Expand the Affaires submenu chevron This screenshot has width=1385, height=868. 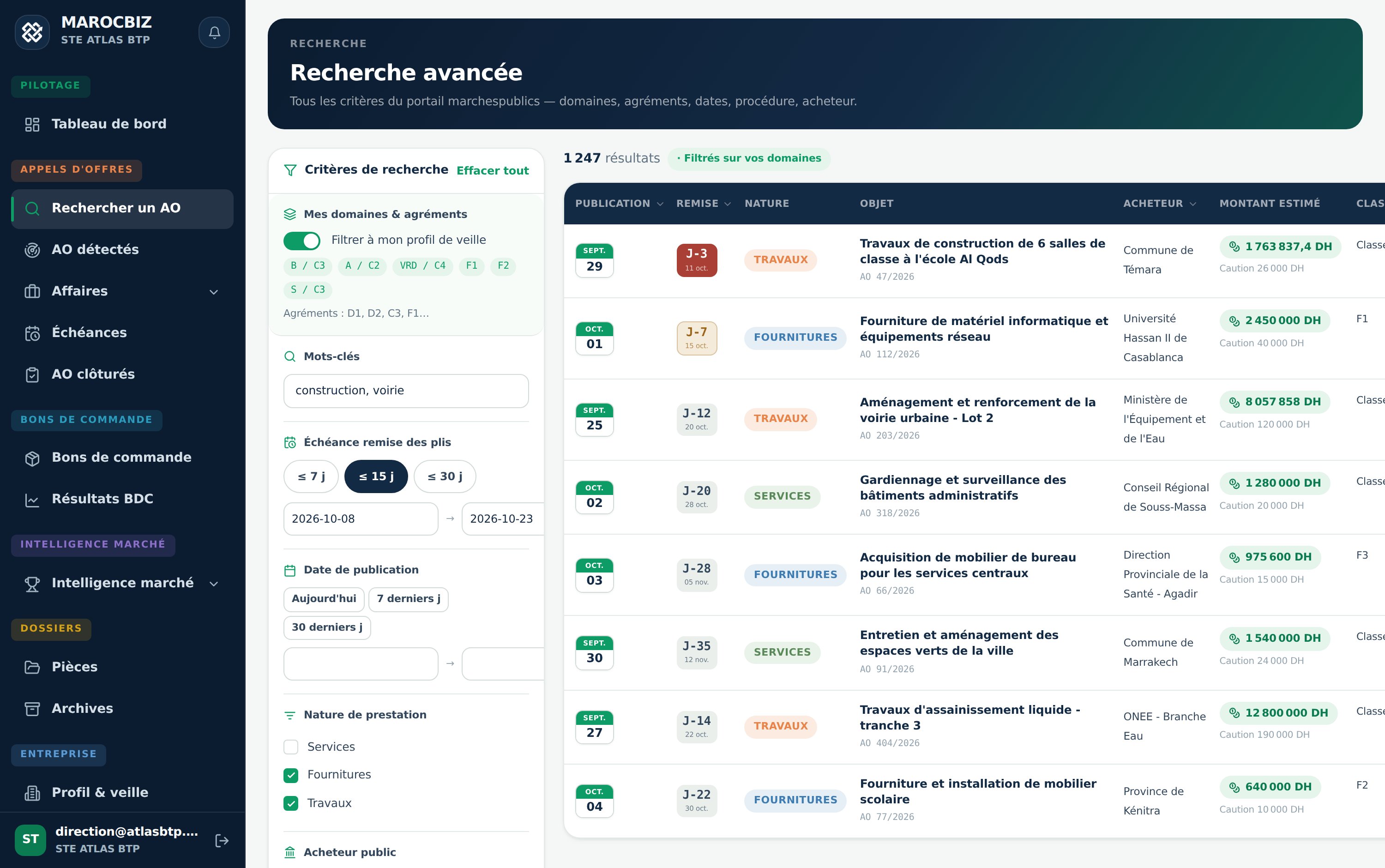tap(213, 292)
